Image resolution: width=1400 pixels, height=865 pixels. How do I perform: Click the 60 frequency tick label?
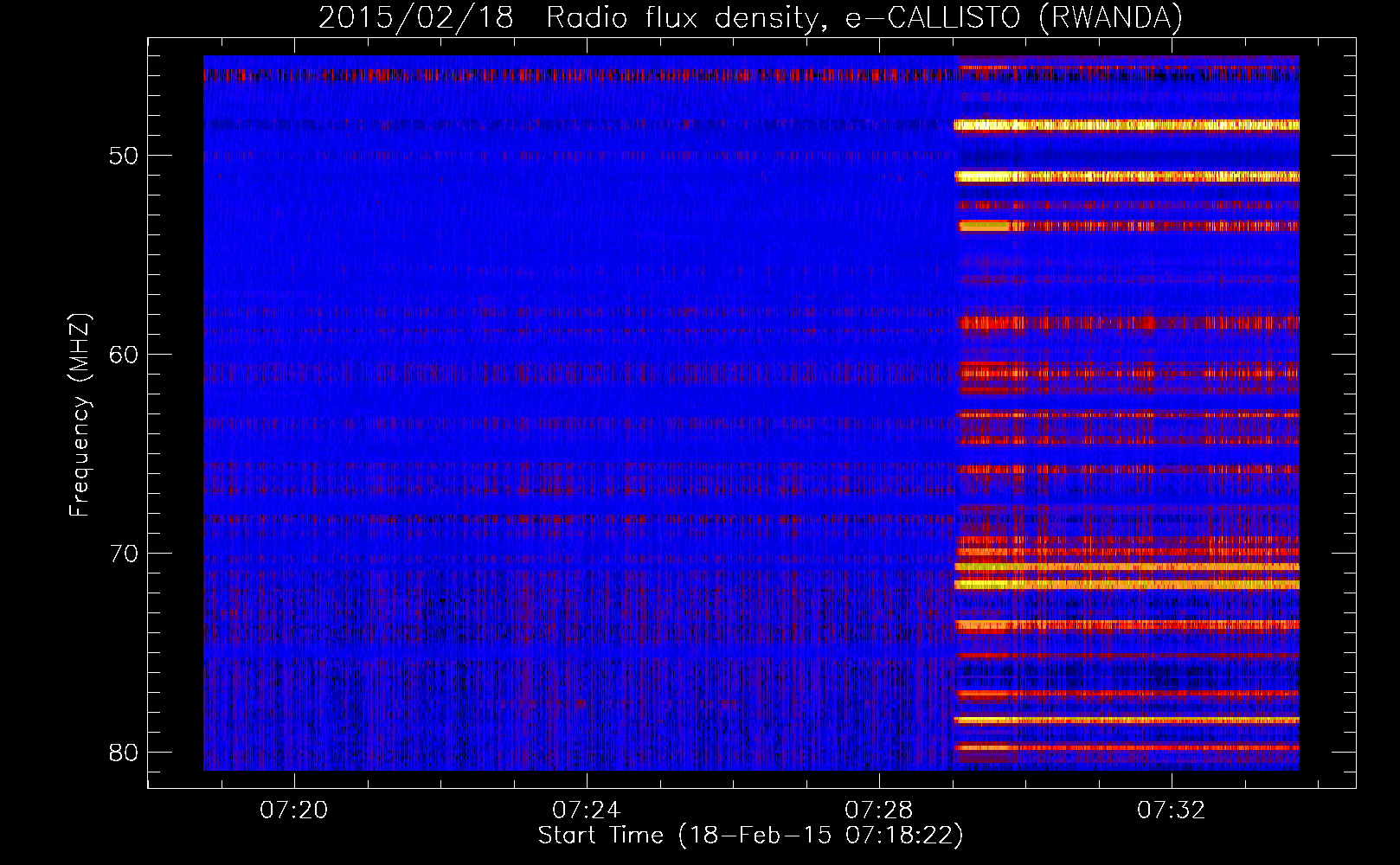coord(124,355)
